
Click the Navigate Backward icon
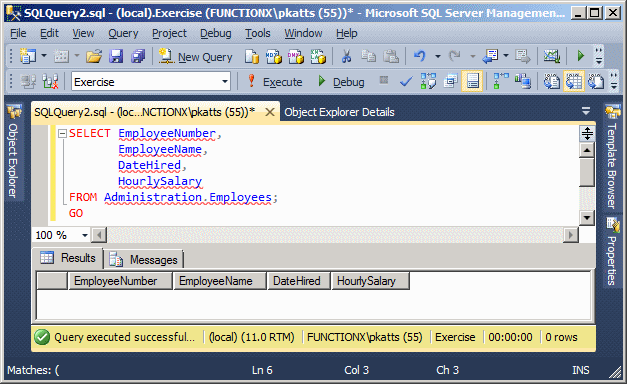490,56
